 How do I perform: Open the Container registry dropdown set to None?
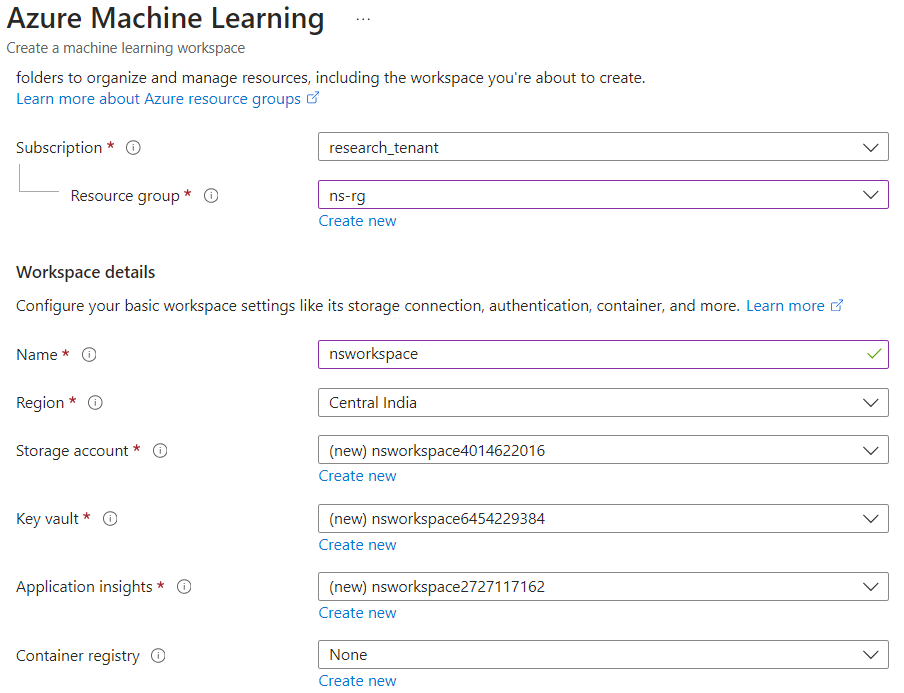(602, 655)
